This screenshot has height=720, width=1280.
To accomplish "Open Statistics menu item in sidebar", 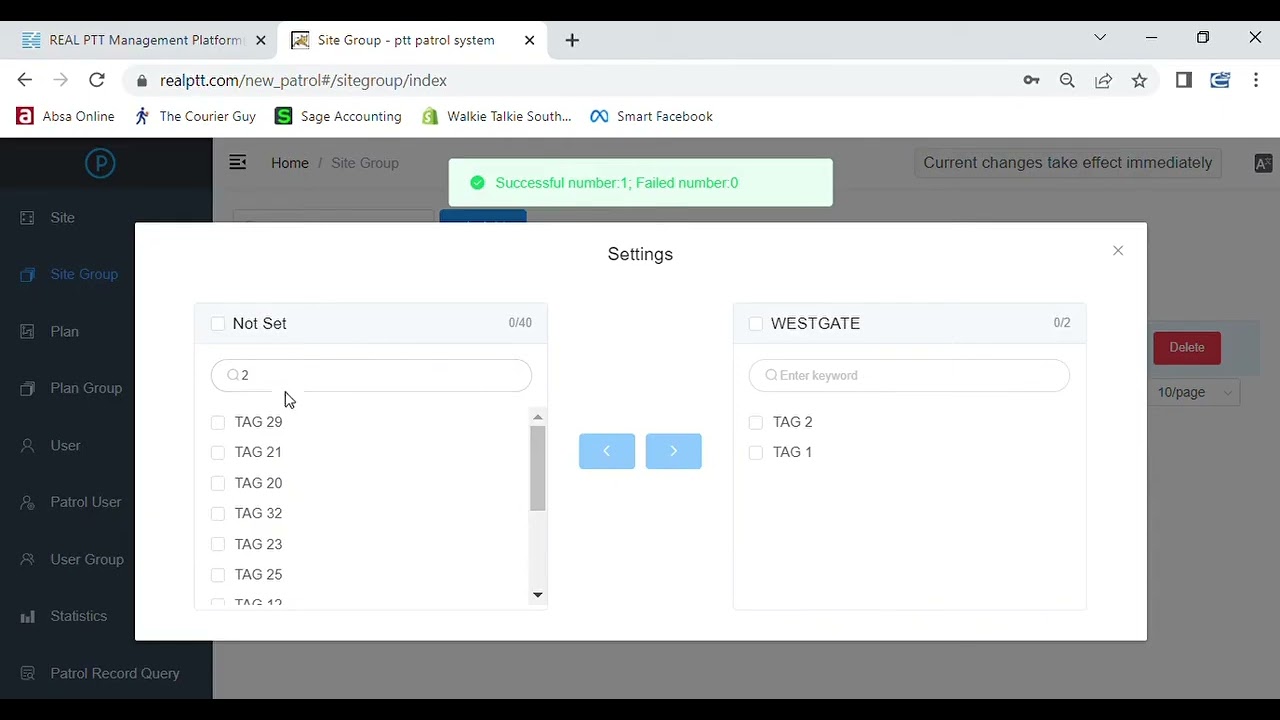I will pyautogui.click(x=78, y=616).
